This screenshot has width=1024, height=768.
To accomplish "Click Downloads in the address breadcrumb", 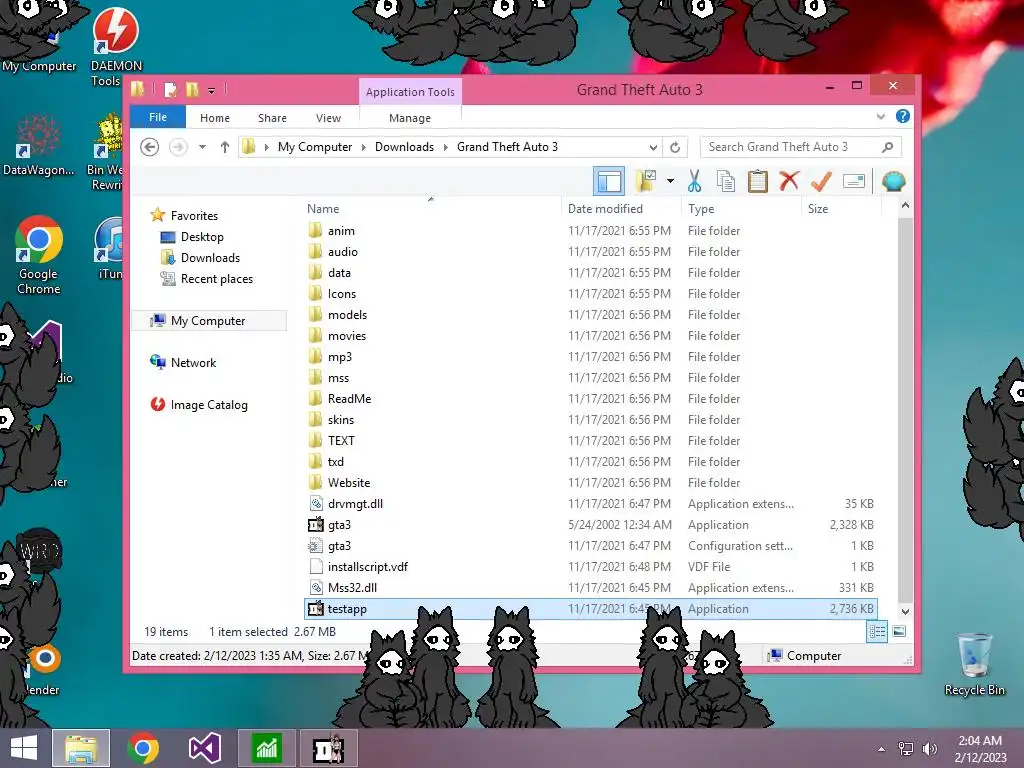I will [x=404, y=147].
